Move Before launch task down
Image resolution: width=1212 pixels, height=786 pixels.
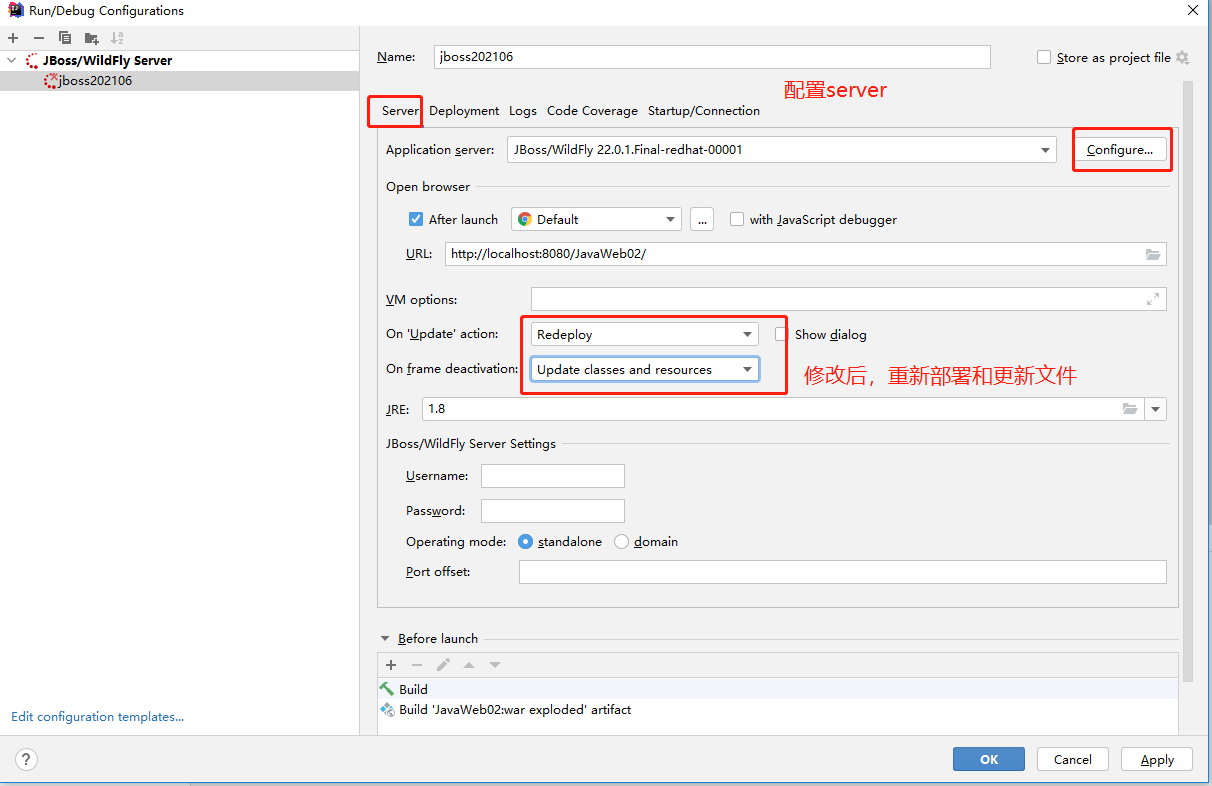(494, 665)
